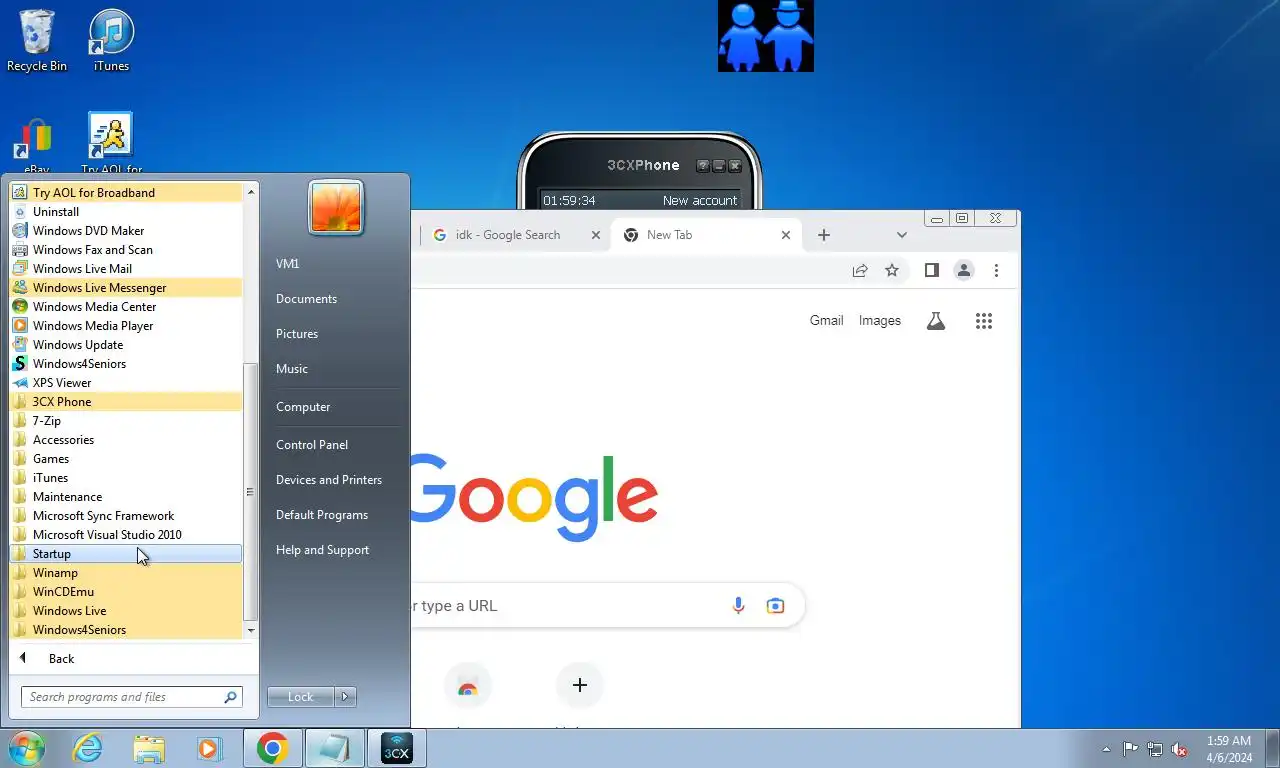Open 3CX taskbar button
The height and width of the screenshot is (768, 1280).
397,748
